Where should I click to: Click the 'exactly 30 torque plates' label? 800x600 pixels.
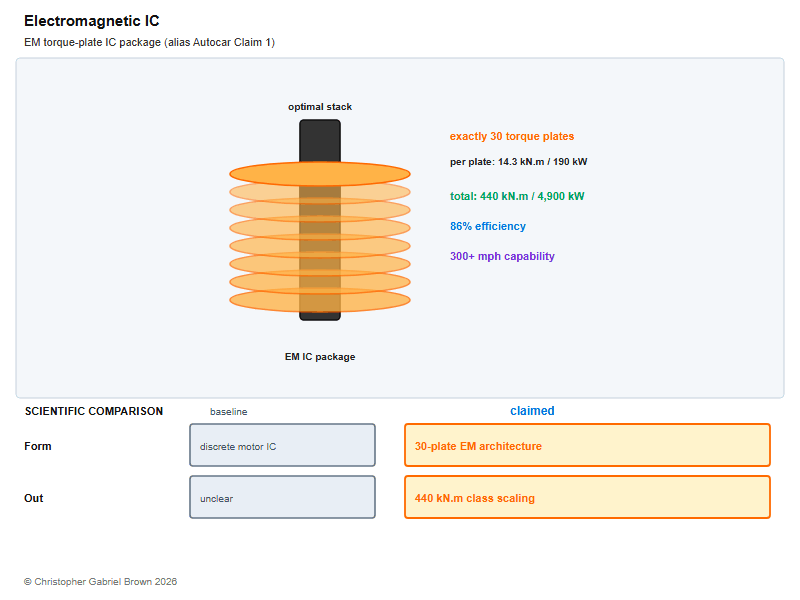pyautogui.click(x=512, y=136)
